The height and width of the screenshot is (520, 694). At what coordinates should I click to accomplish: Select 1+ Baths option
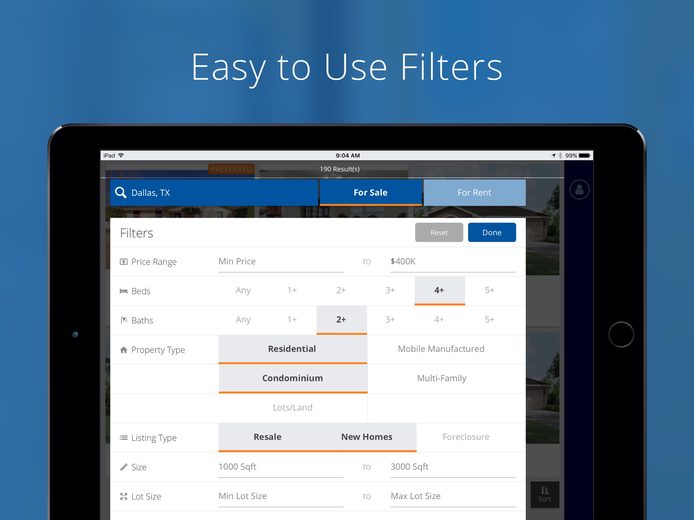tap(292, 320)
